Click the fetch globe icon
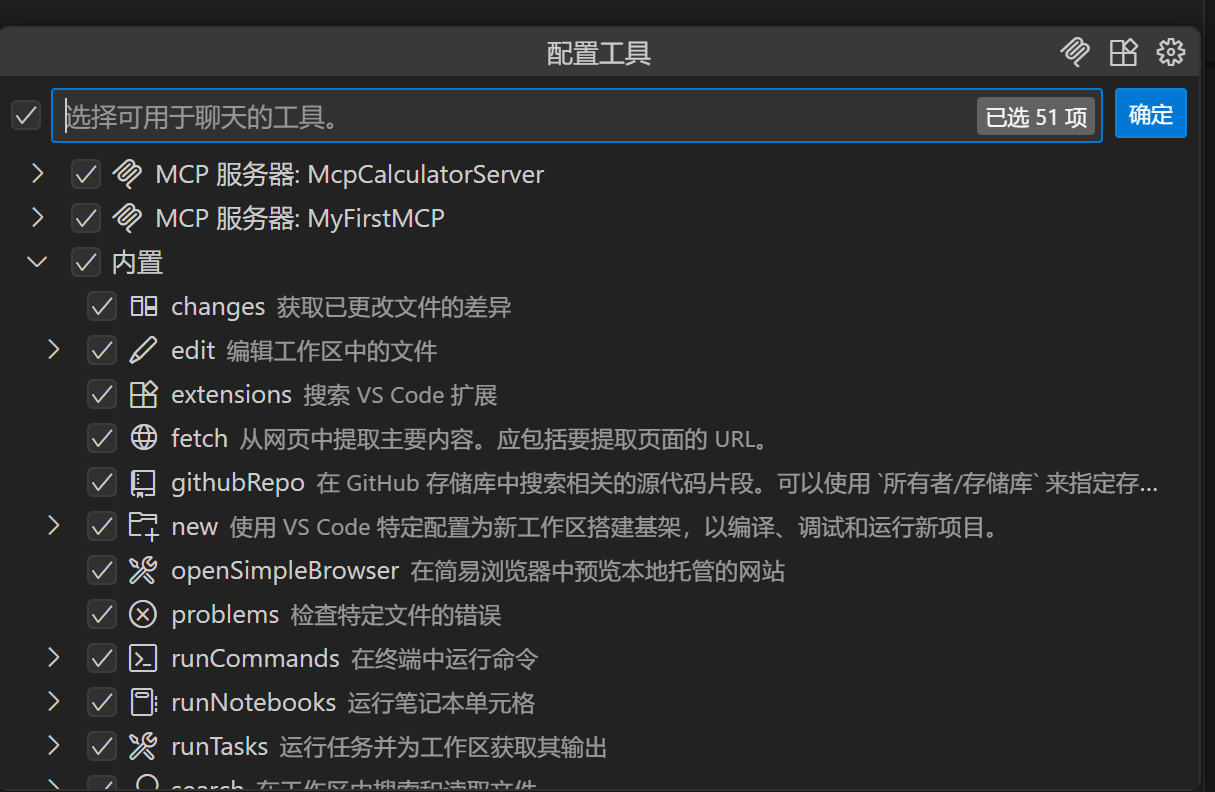Screen dimensions: 1215x792 [x=144, y=438]
